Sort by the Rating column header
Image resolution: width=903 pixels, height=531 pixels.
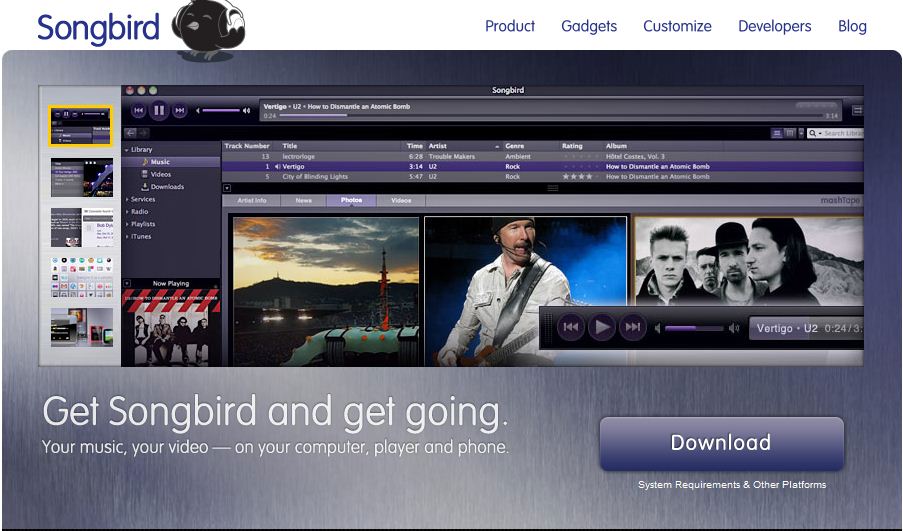tap(572, 146)
